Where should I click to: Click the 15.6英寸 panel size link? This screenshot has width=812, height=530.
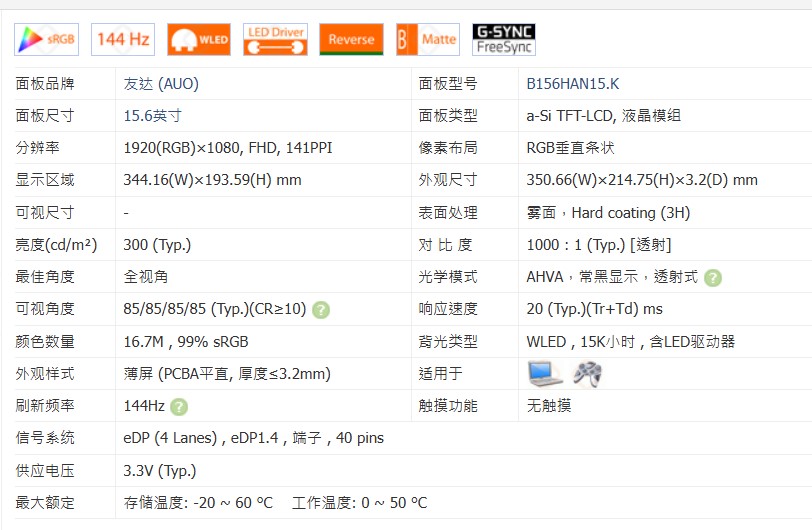152,116
